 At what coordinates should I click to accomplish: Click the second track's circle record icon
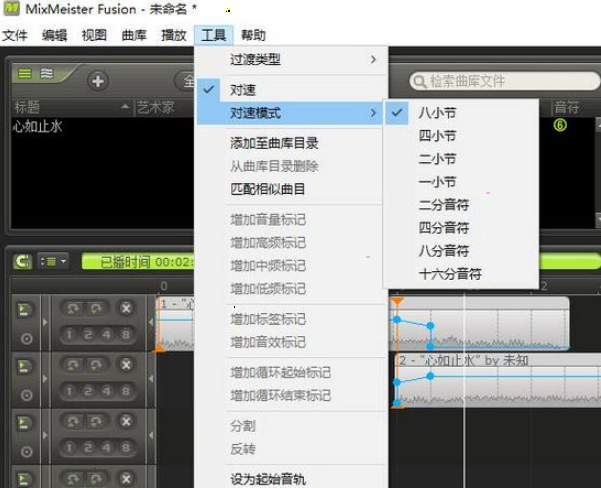tap(26, 395)
